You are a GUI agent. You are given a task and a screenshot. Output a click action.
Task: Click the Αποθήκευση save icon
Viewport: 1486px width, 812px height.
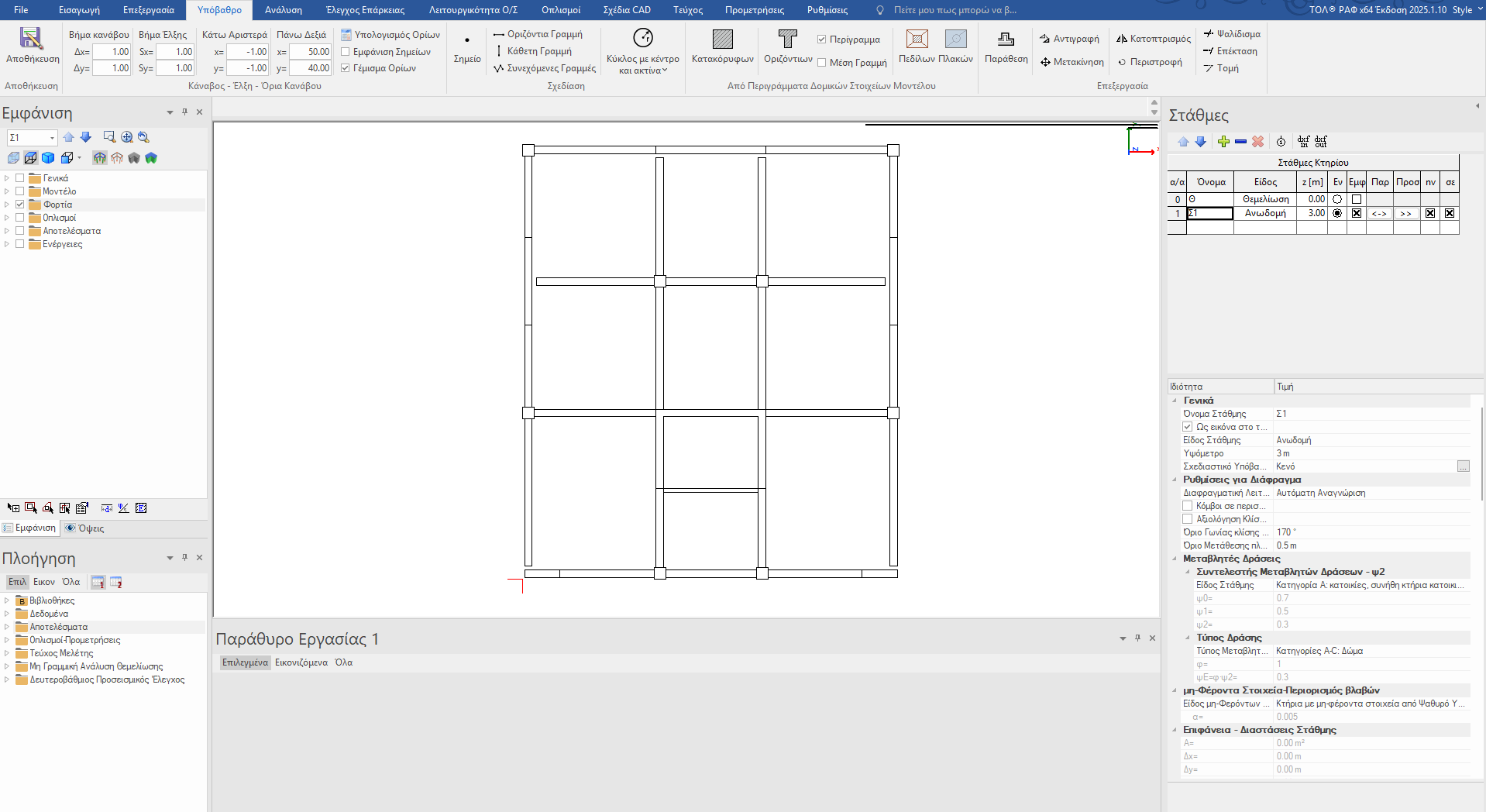point(32,39)
